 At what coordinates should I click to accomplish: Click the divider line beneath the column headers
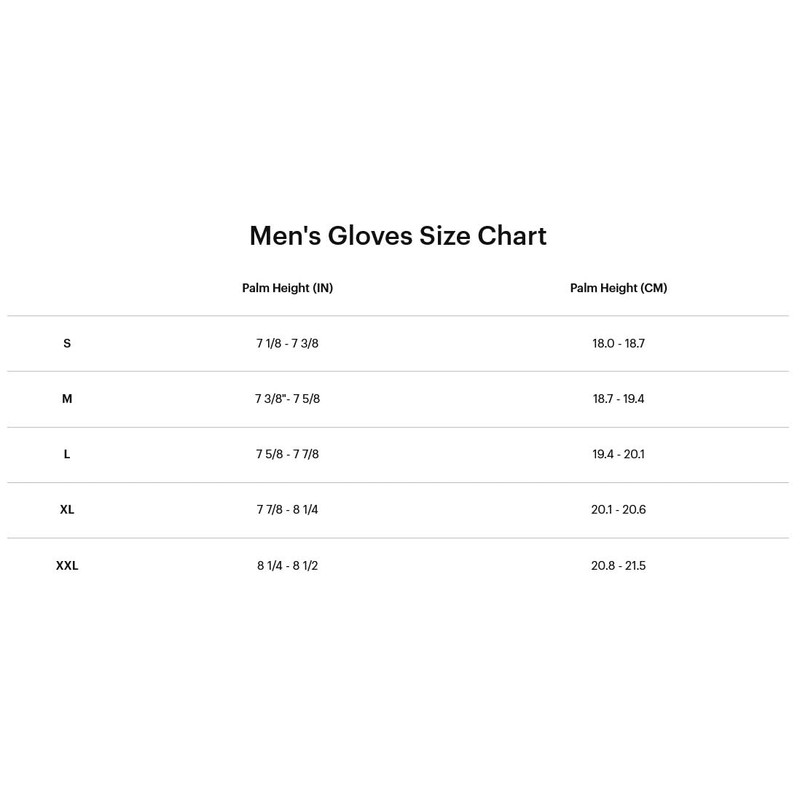click(x=398, y=316)
